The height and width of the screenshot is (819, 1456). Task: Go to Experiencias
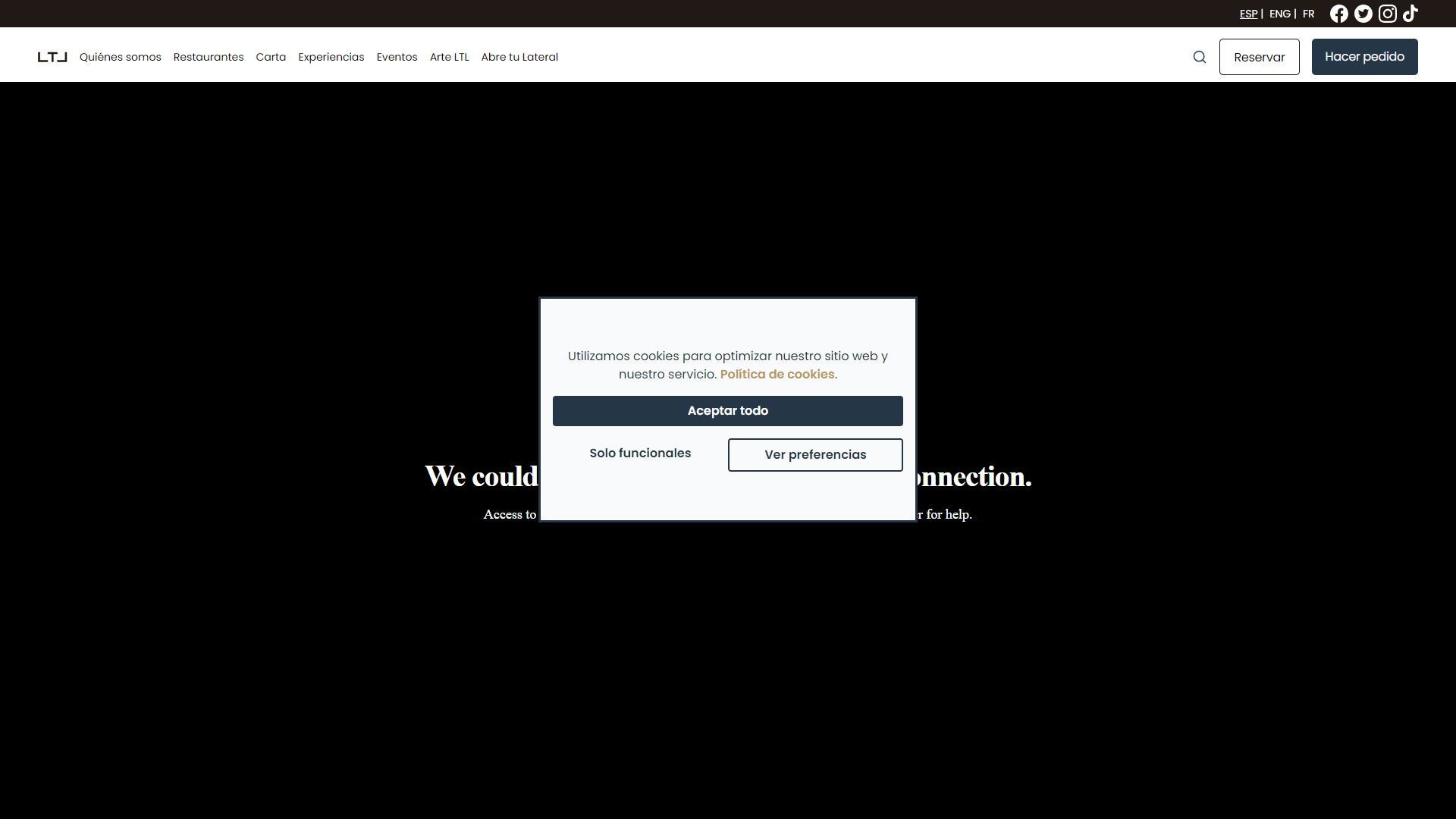pos(331,57)
